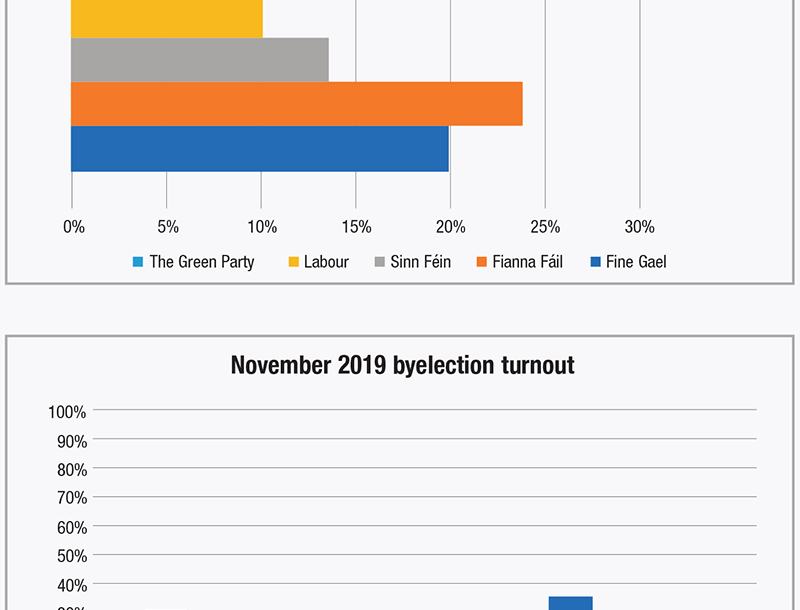Select the gray Sinn Féin bar

pyautogui.click(x=200, y=60)
